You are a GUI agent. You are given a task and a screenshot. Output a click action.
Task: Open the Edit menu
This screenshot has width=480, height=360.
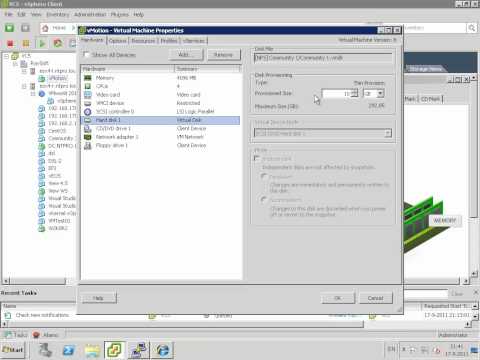click(21, 15)
